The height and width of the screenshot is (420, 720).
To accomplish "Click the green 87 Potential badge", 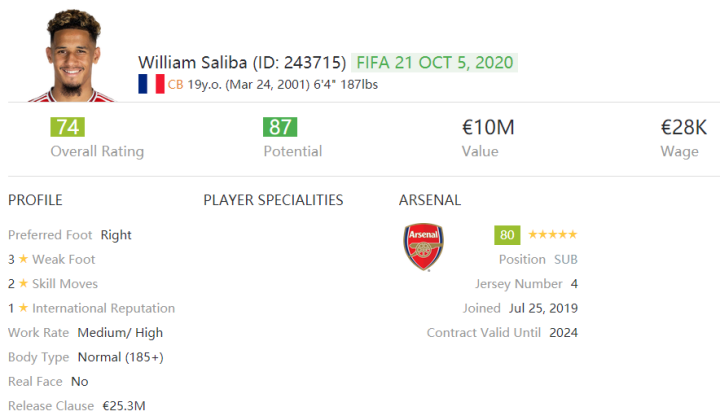I will [279, 127].
